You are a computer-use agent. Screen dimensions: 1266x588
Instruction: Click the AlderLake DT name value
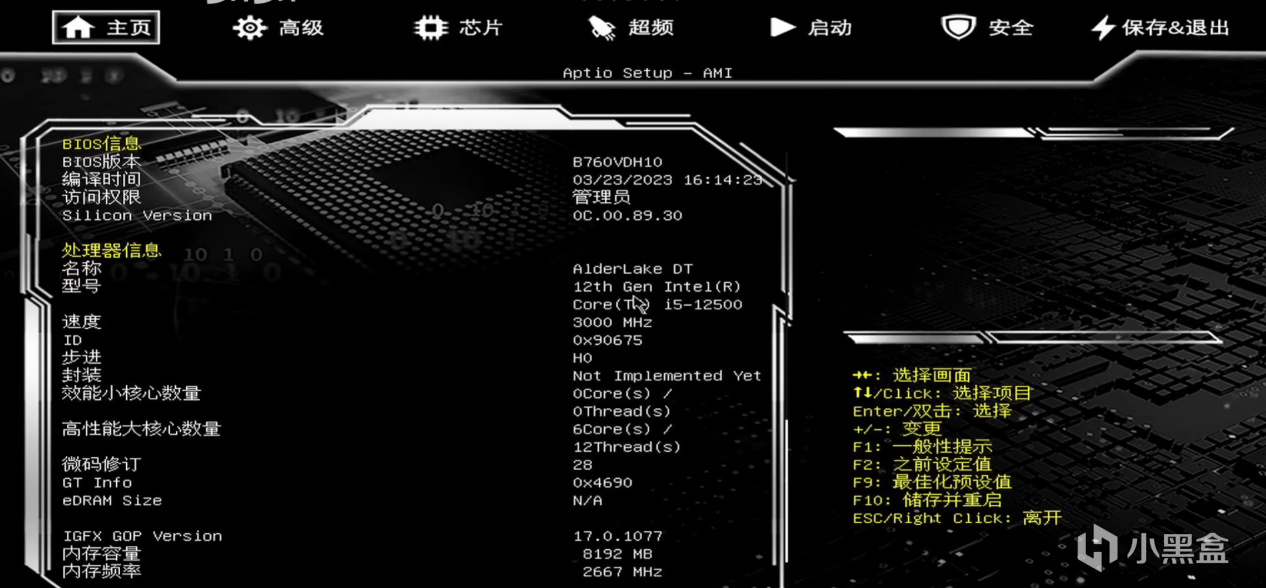(632, 269)
